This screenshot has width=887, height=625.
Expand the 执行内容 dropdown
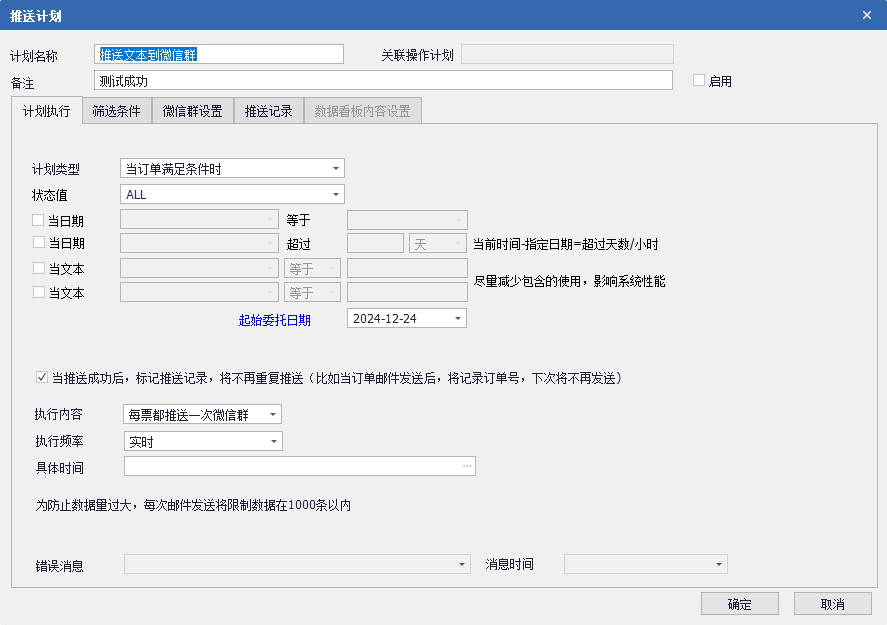click(x=273, y=415)
